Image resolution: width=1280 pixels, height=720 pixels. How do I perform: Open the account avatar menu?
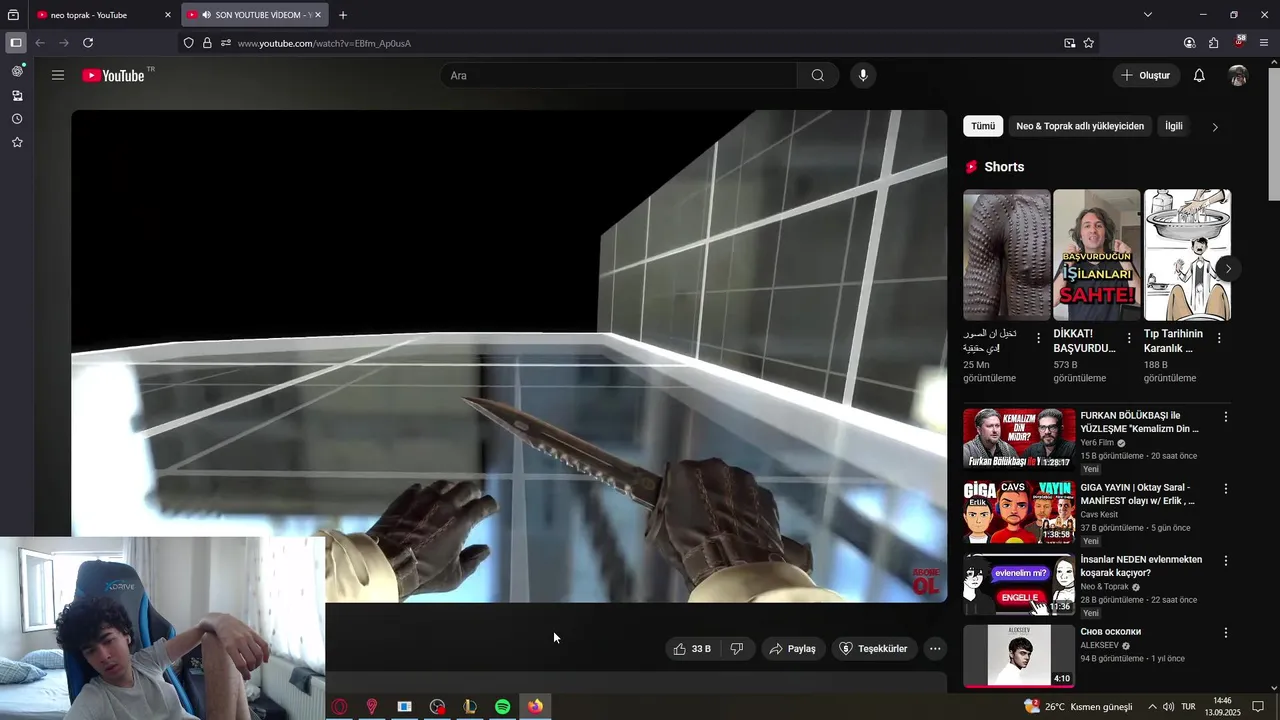(1238, 75)
